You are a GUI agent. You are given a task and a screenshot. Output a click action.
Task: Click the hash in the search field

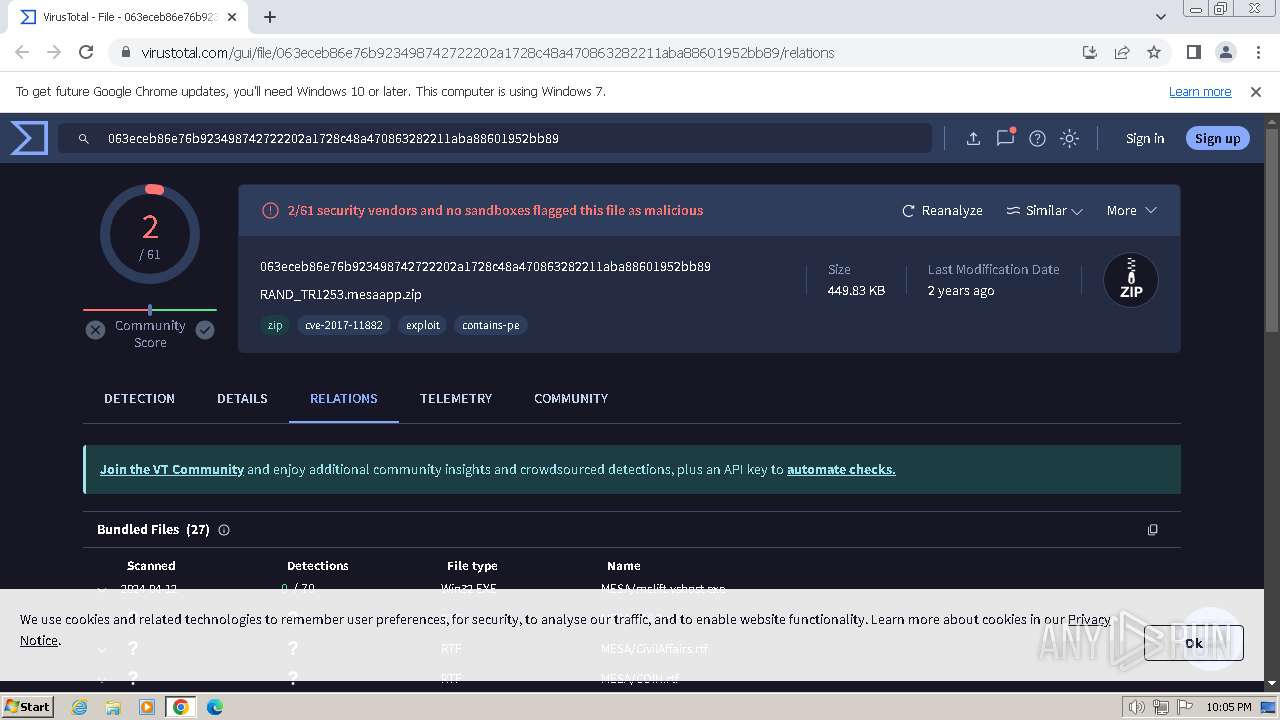333,139
